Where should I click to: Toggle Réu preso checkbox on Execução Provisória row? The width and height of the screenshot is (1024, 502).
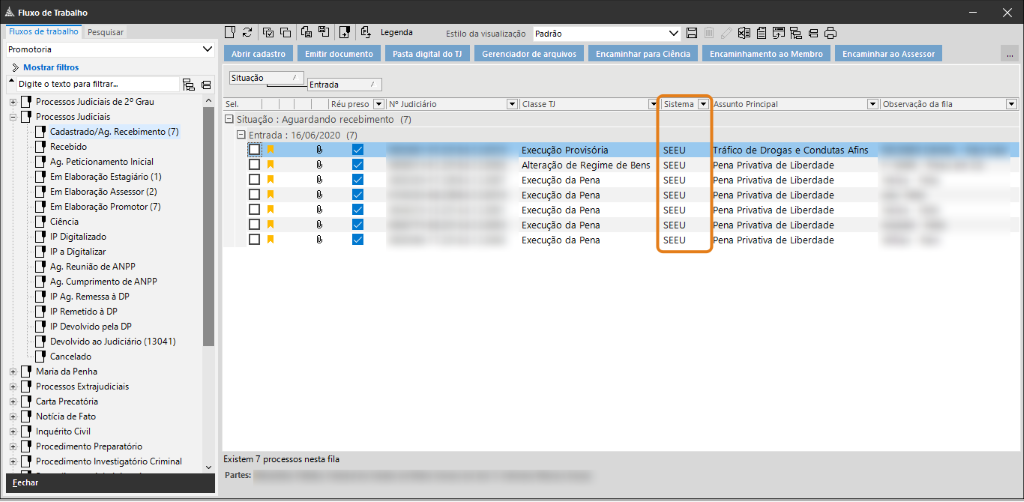click(357, 149)
